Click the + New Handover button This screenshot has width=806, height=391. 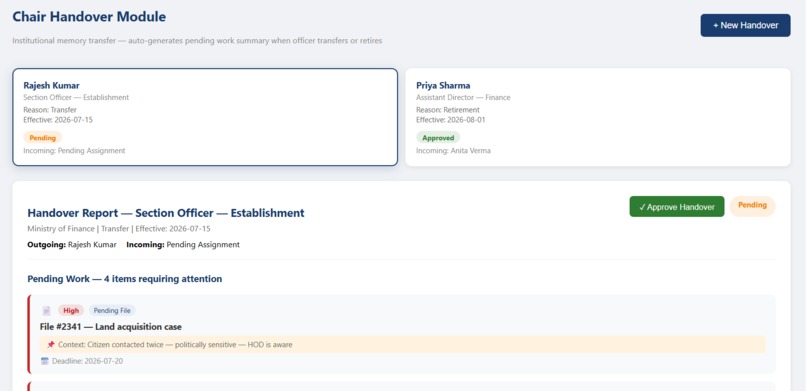pos(745,25)
